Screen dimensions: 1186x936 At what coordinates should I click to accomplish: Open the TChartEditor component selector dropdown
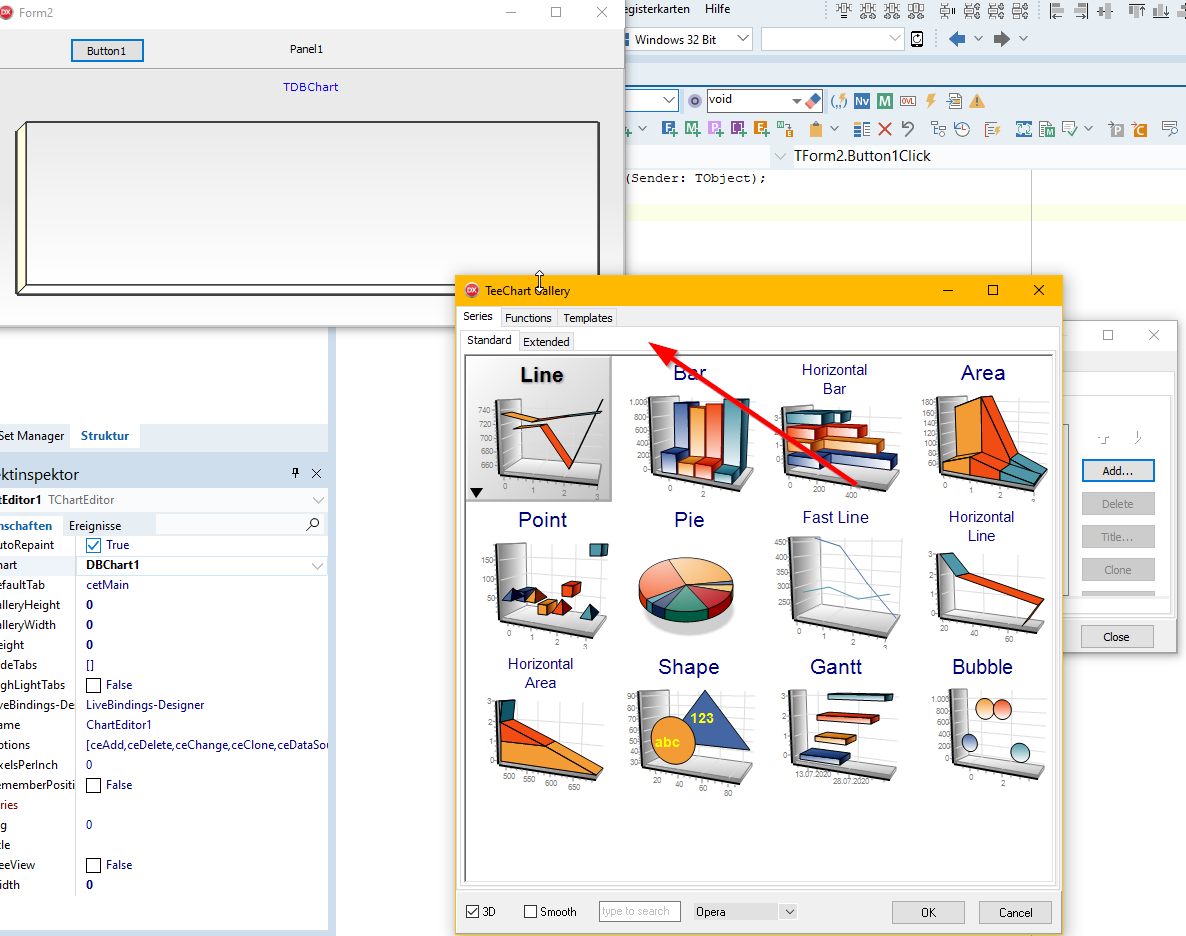click(x=318, y=500)
